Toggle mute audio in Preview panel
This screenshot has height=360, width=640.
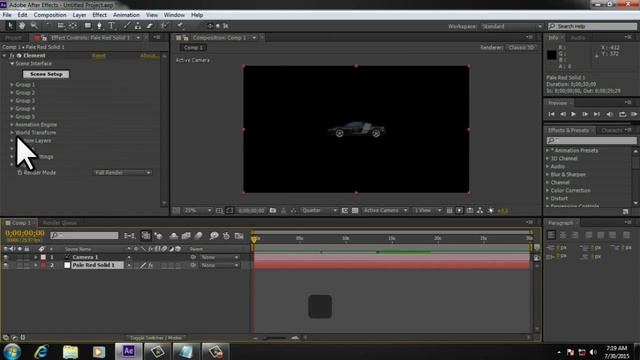coord(609,114)
